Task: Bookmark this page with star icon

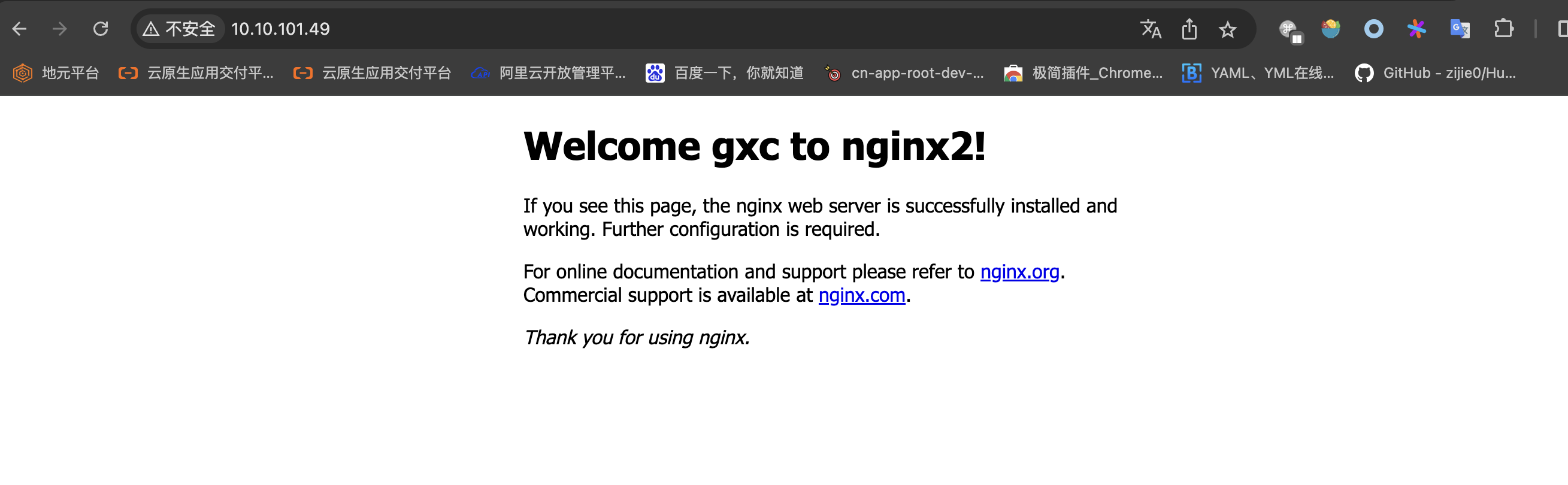Action: click(x=1227, y=29)
